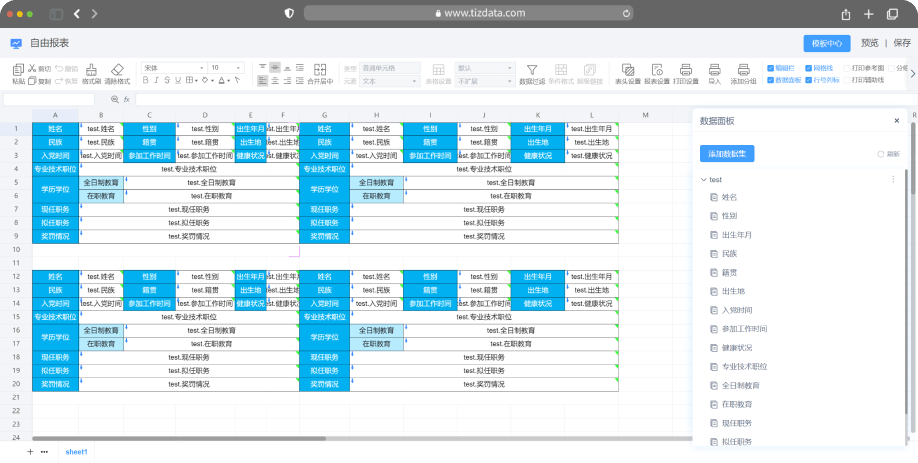This screenshot has height=463, width=918.
Task: Click the 模板中心 template center button
Action: point(826,43)
